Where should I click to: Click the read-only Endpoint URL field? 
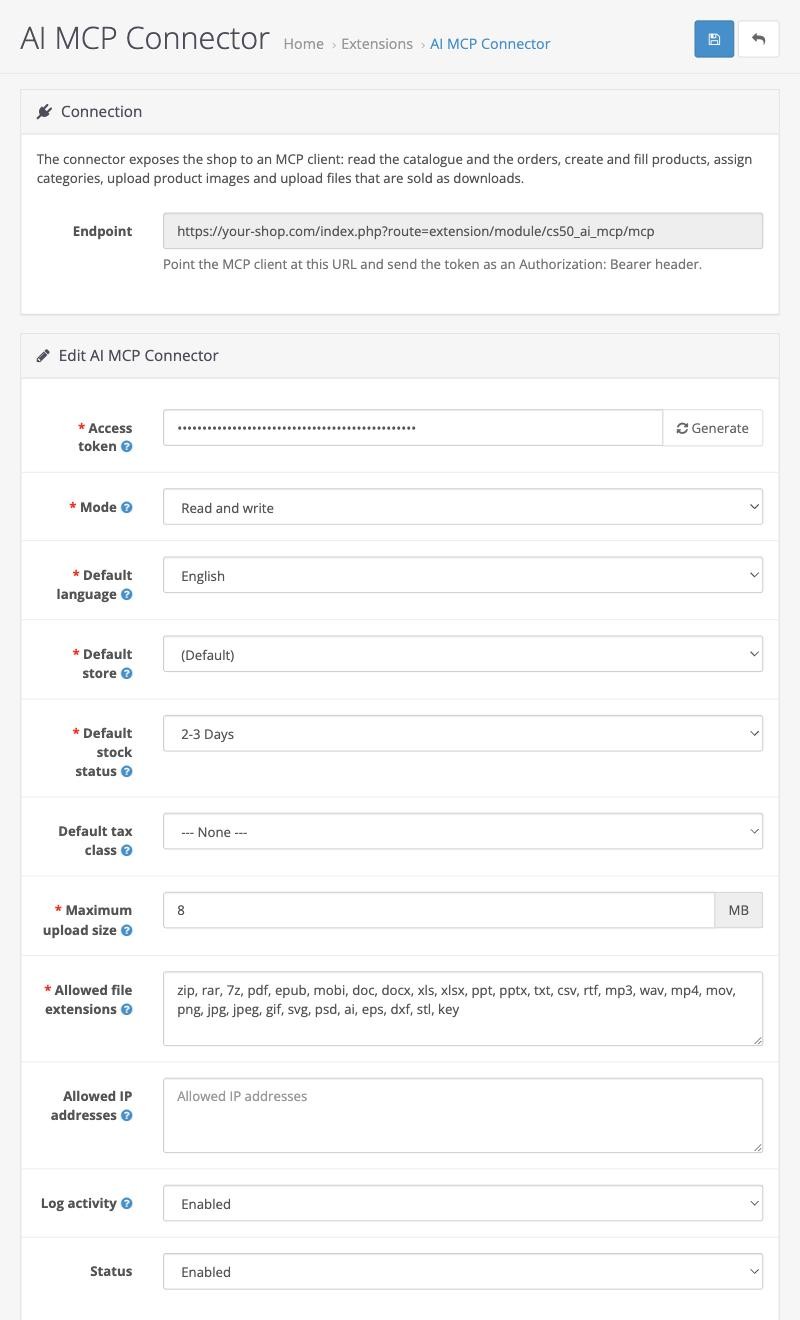(x=463, y=231)
